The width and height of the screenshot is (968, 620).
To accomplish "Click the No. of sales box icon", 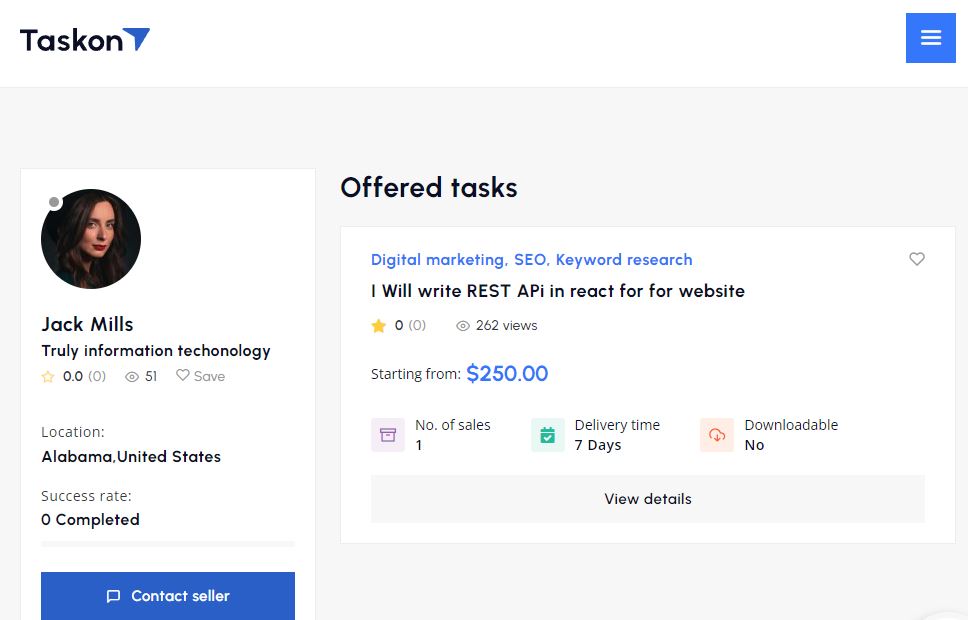I will point(388,435).
